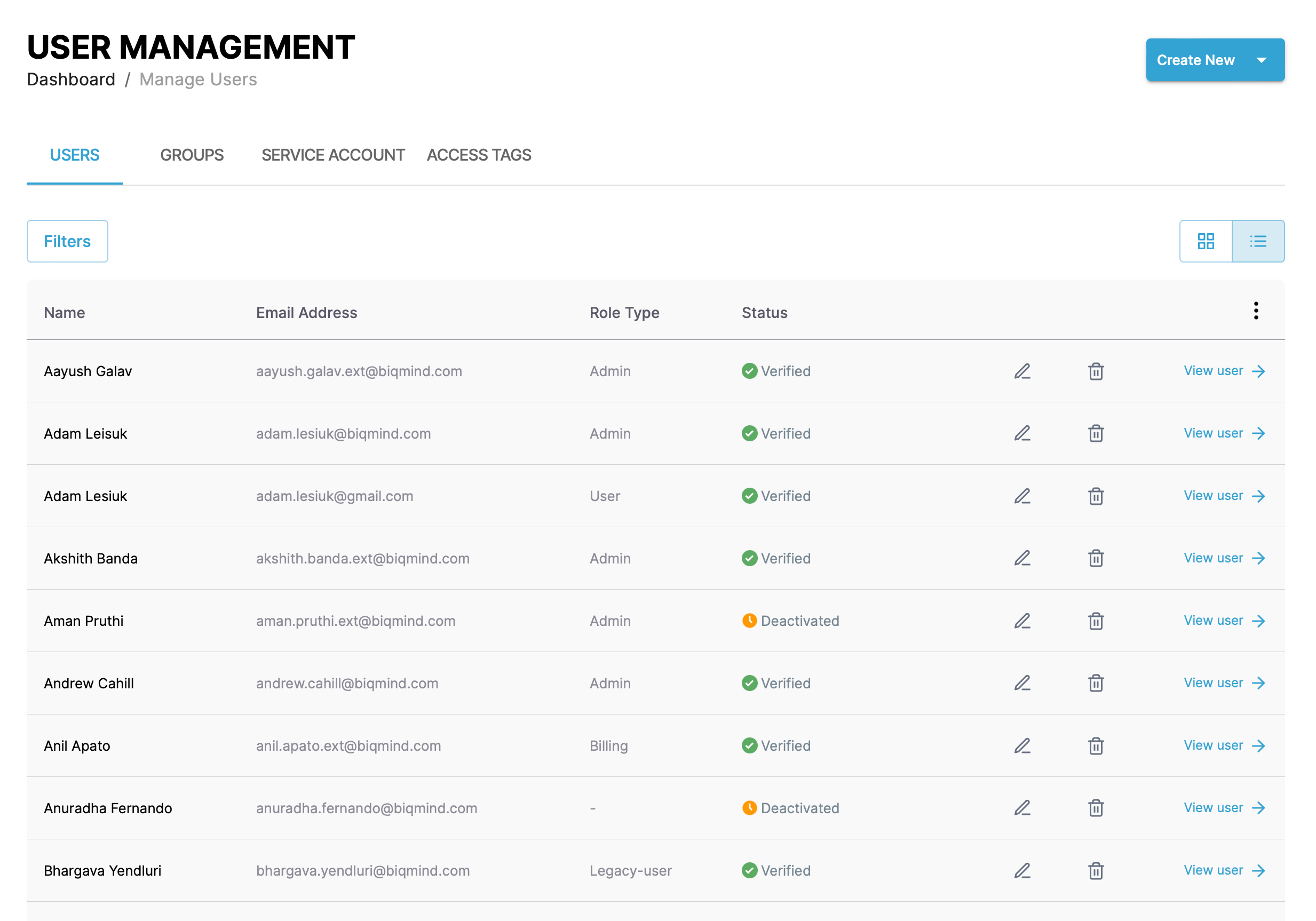Delete Andrew Cahill's user record

[1095, 683]
